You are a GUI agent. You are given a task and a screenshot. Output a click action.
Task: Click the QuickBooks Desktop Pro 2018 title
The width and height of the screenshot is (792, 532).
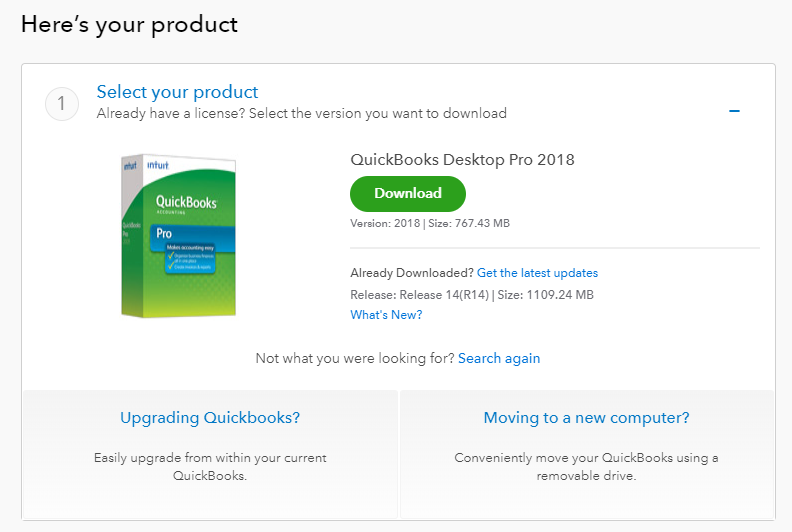pos(462,159)
